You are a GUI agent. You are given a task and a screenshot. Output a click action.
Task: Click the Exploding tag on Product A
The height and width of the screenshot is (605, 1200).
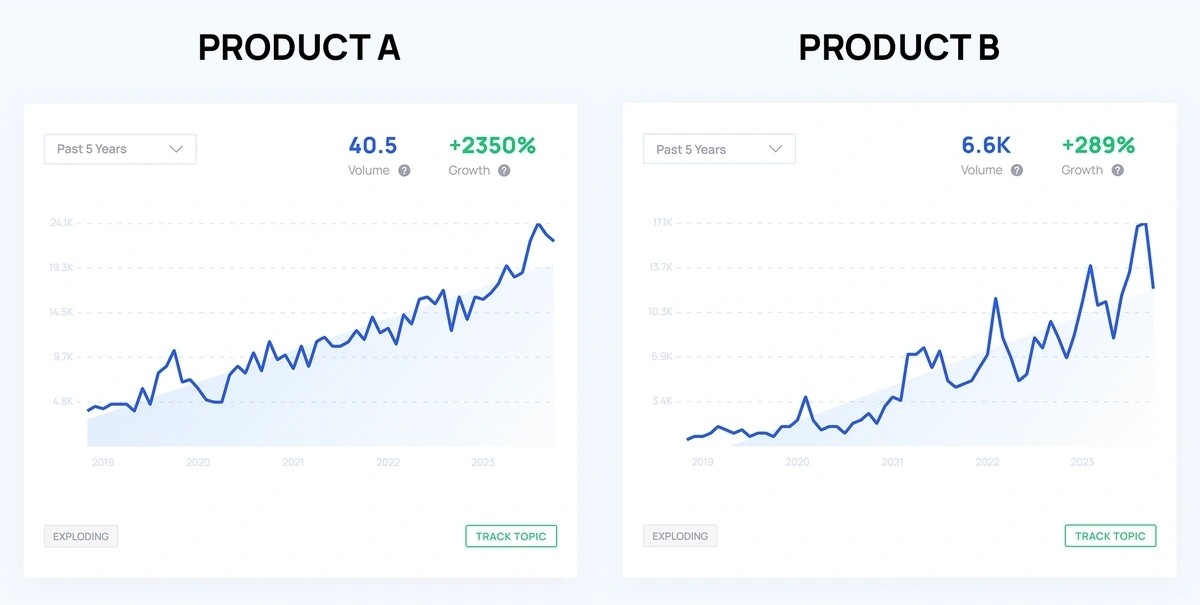tap(81, 536)
